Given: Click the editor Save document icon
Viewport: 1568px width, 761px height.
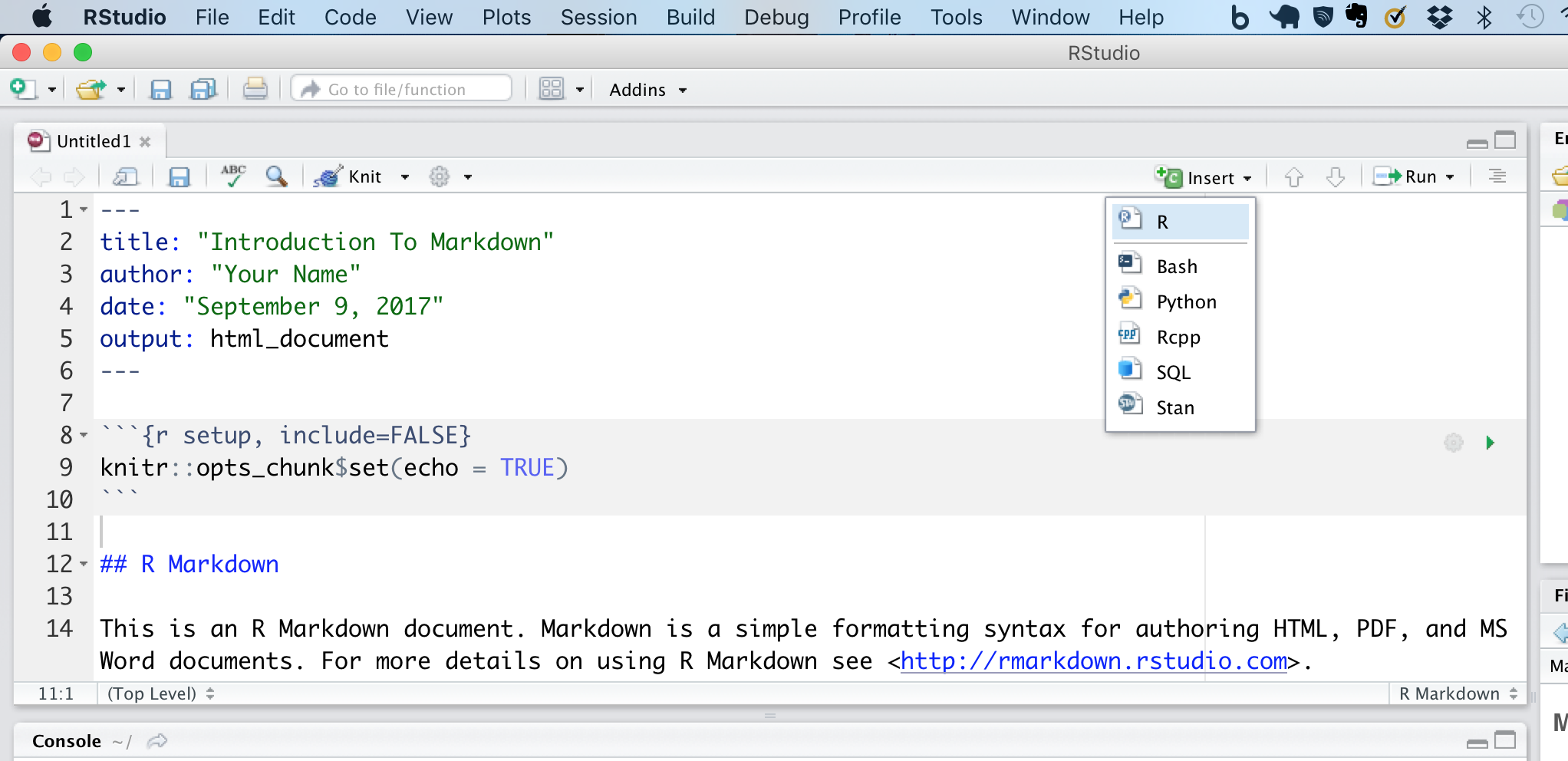Looking at the screenshot, I should point(179,177).
